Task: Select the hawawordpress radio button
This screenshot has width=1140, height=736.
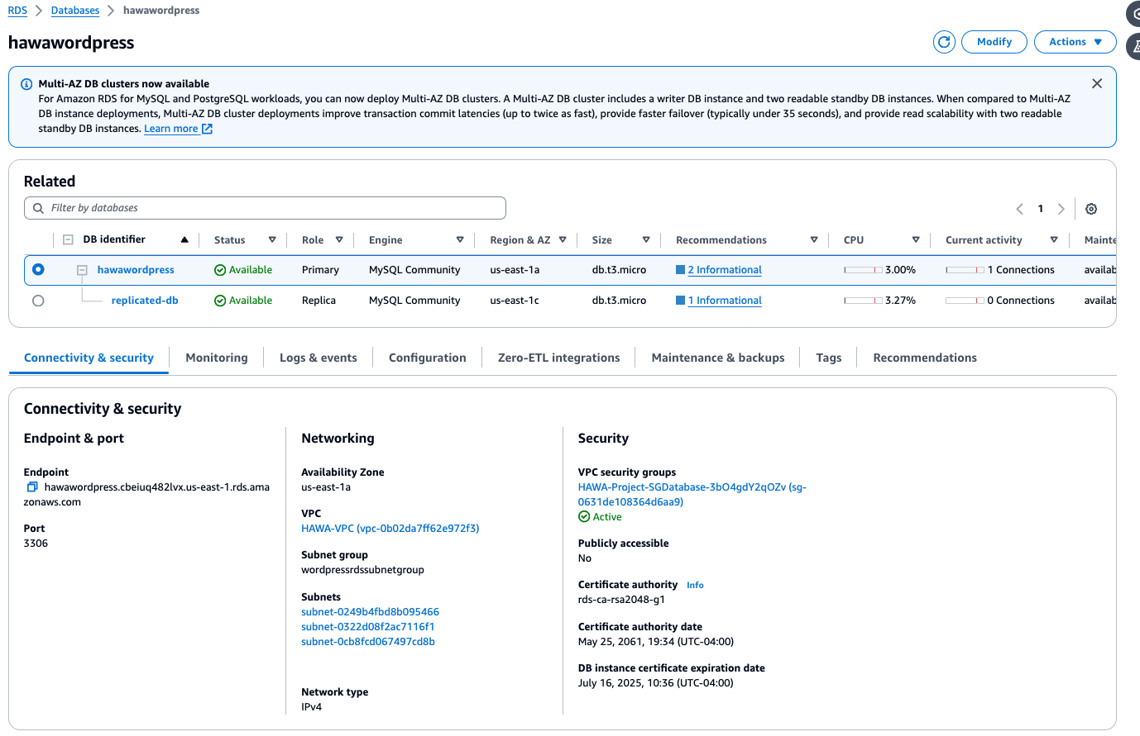Action: pos(38,269)
